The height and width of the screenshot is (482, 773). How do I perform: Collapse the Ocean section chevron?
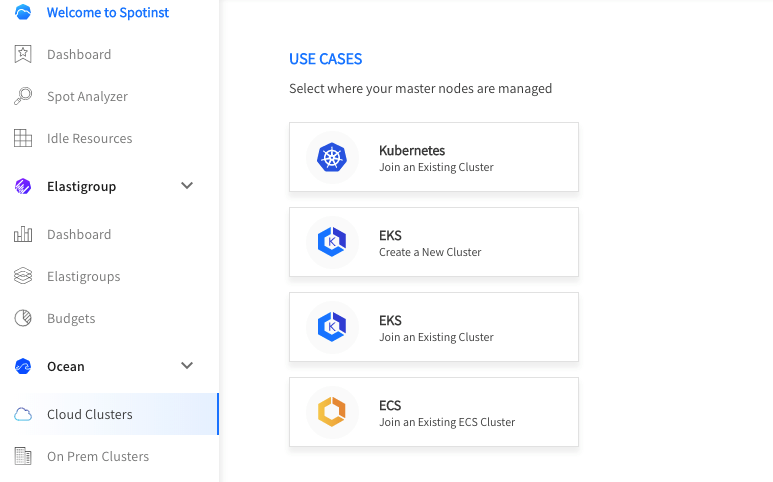pyautogui.click(x=187, y=366)
